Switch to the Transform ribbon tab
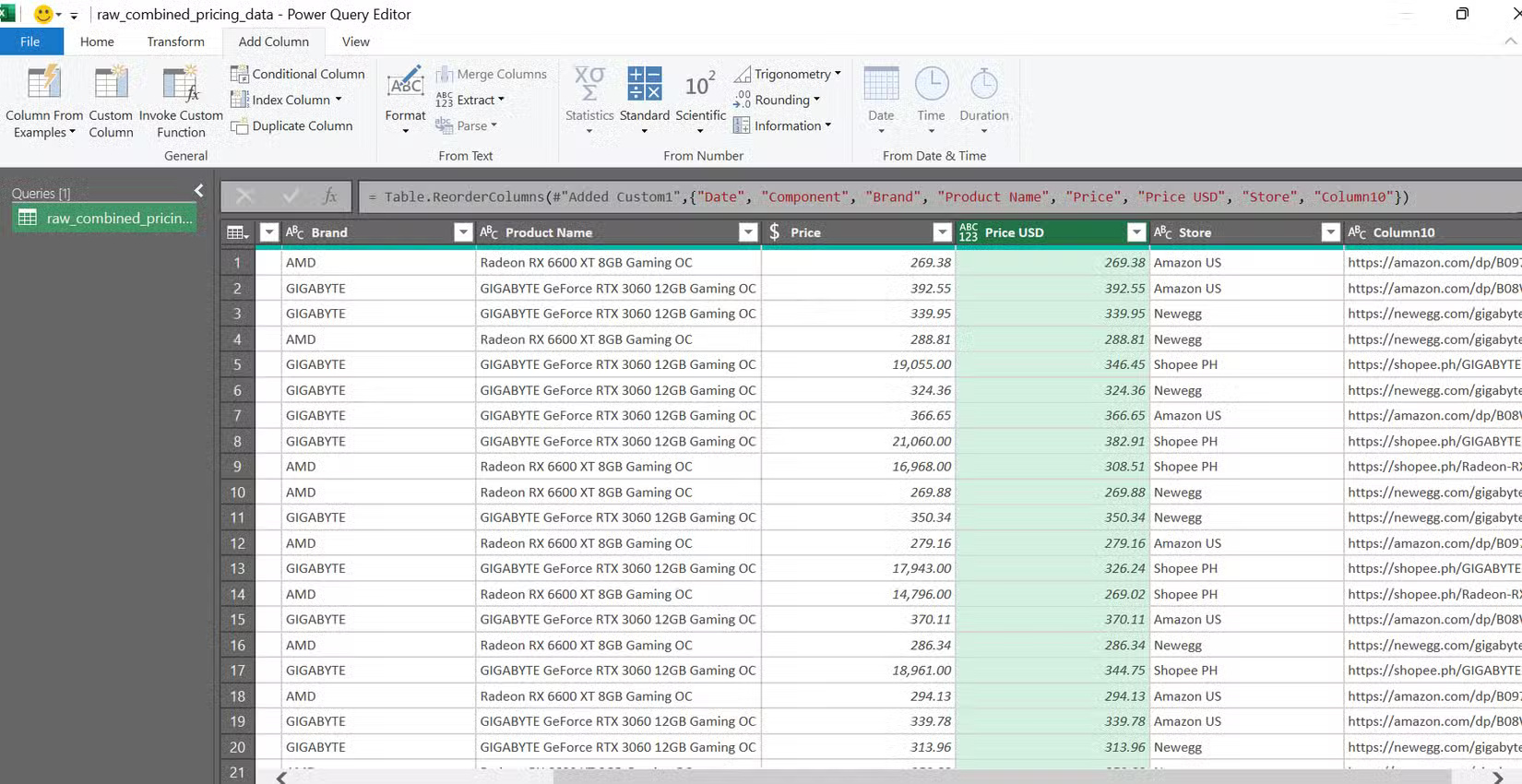The height and width of the screenshot is (784, 1522). [175, 42]
